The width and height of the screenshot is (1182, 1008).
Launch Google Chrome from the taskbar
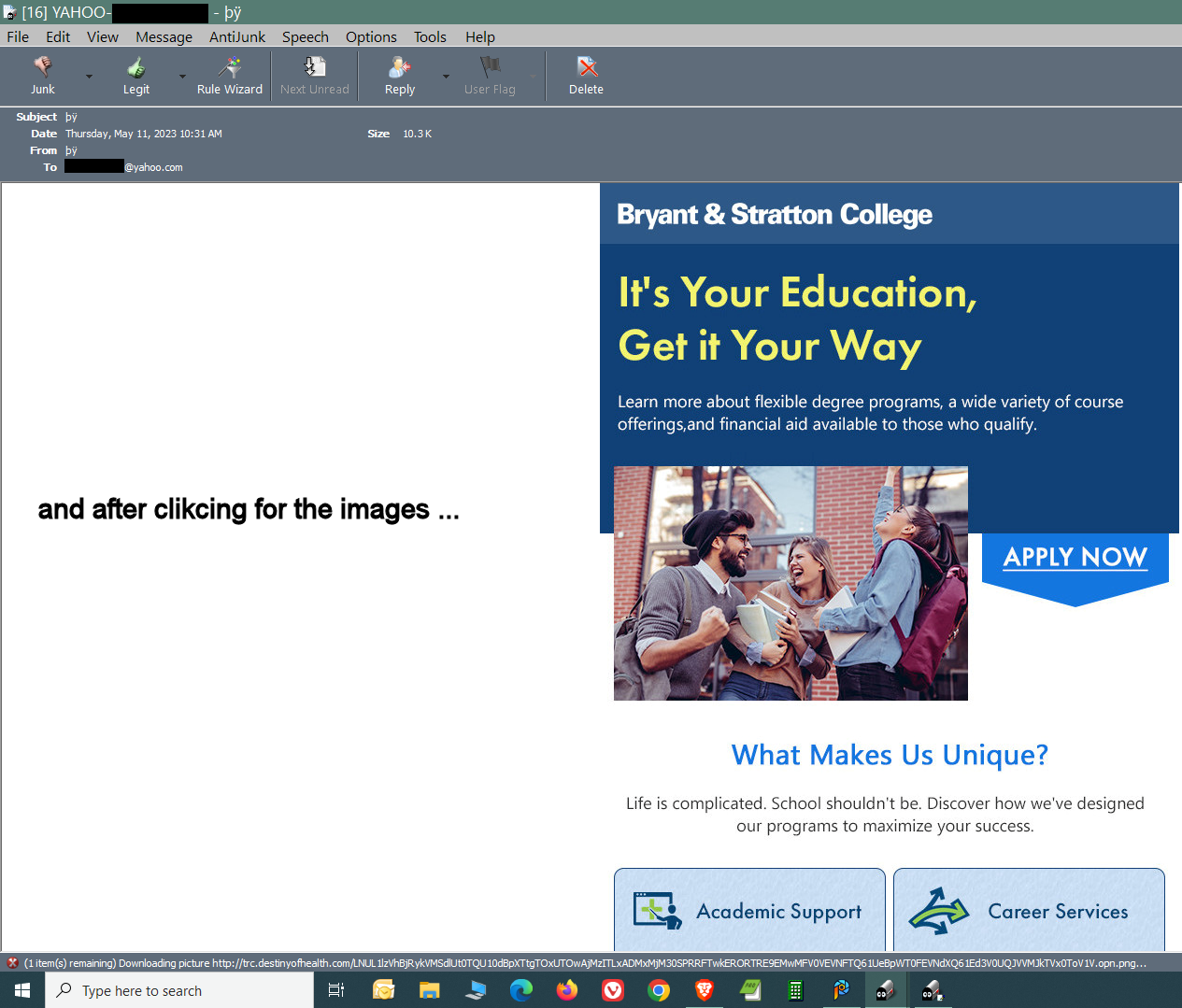tap(659, 990)
